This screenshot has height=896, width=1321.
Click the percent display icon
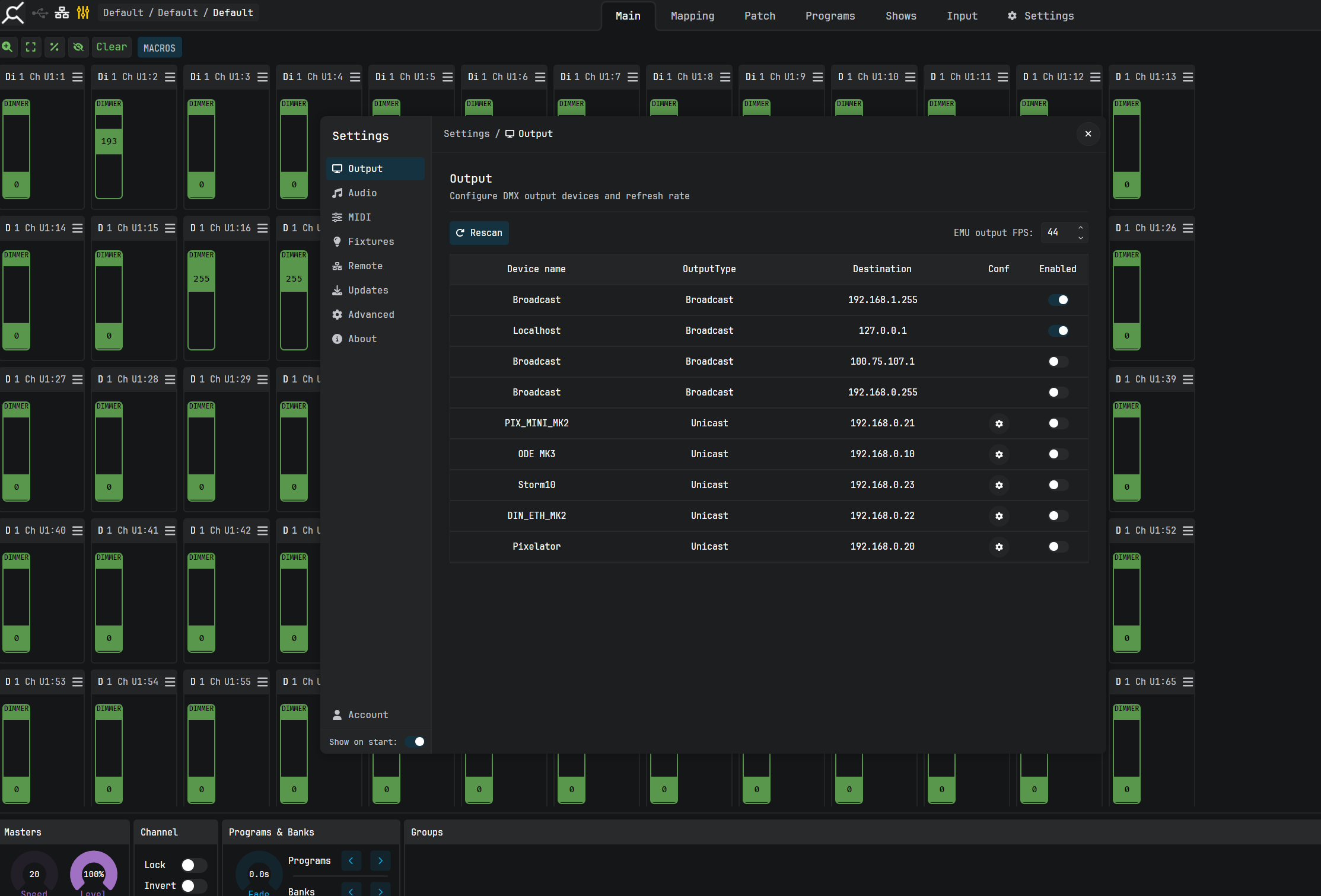pos(54,47)
